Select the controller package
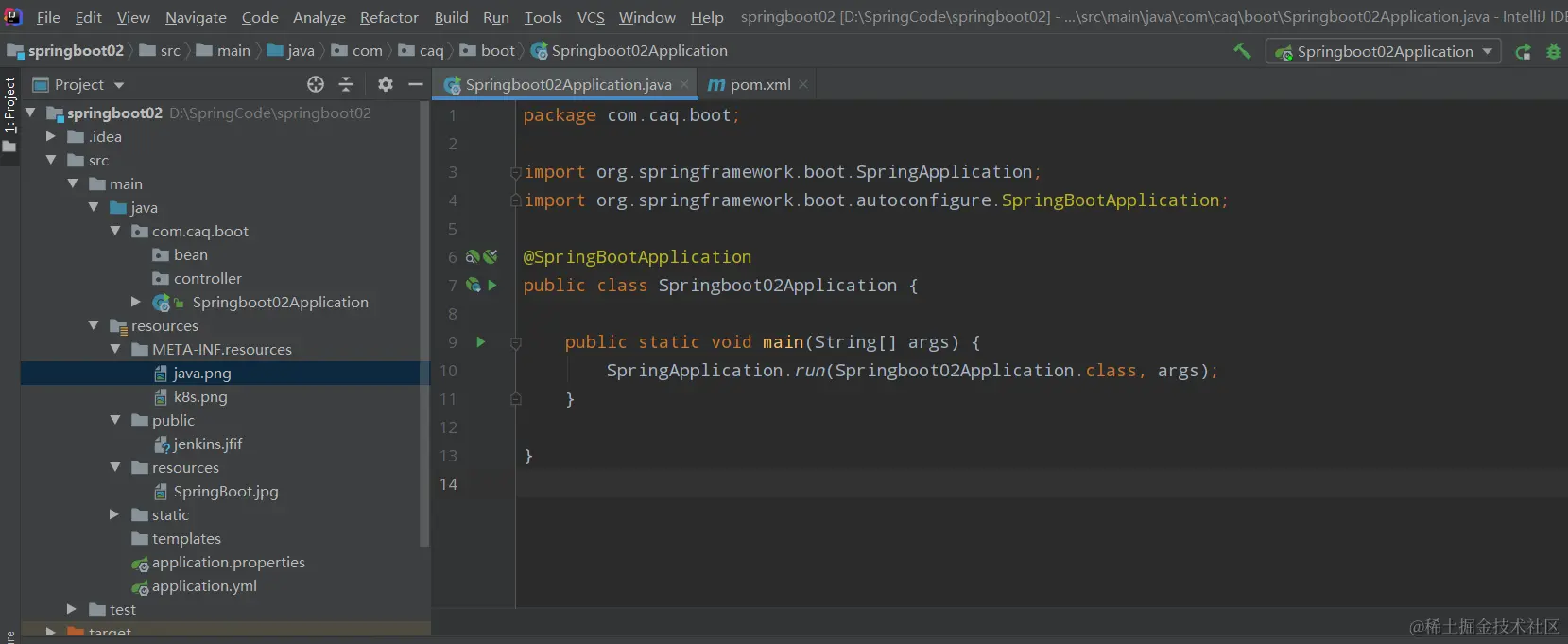The width and height of the screenshot is (1568, 644). tap(197, 278)
